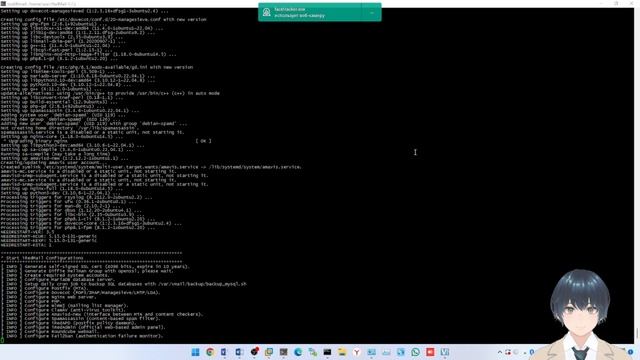Click the terminal window title bar icon
640x360 pixels.
click(3, 3)
